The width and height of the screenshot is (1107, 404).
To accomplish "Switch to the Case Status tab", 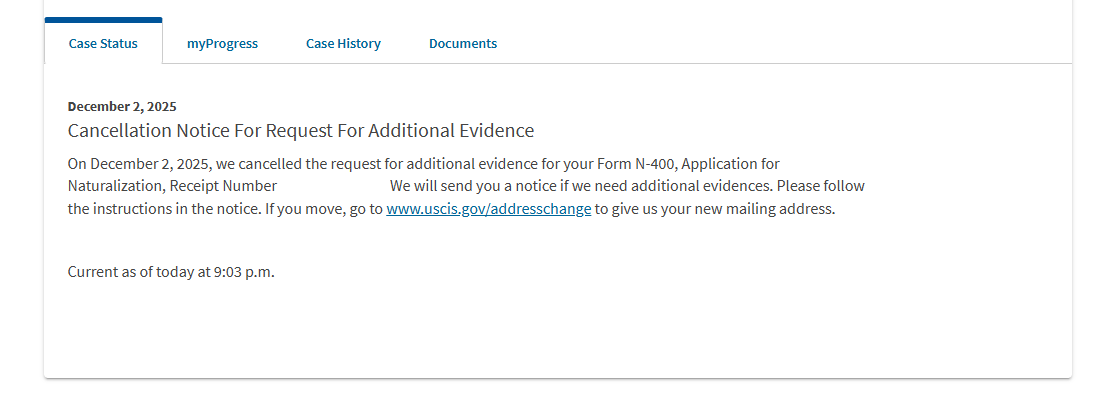I will tap(103, 43).
